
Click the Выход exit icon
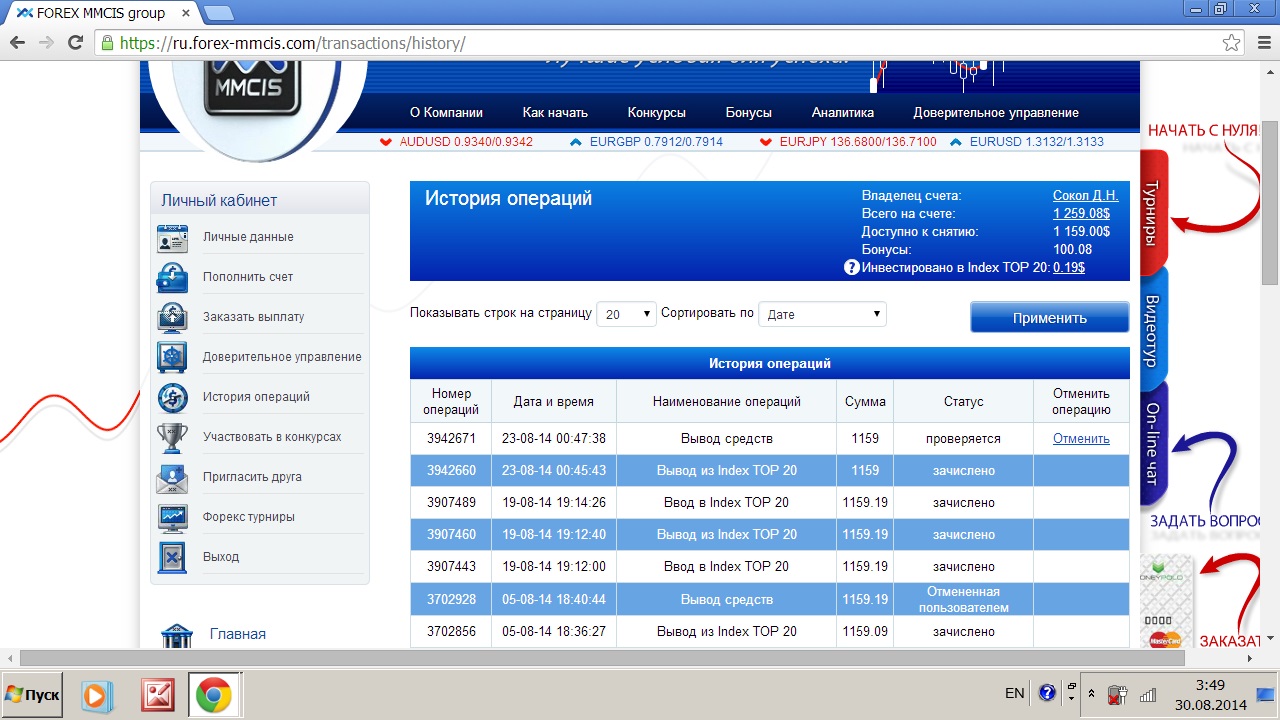pos(172,557)
